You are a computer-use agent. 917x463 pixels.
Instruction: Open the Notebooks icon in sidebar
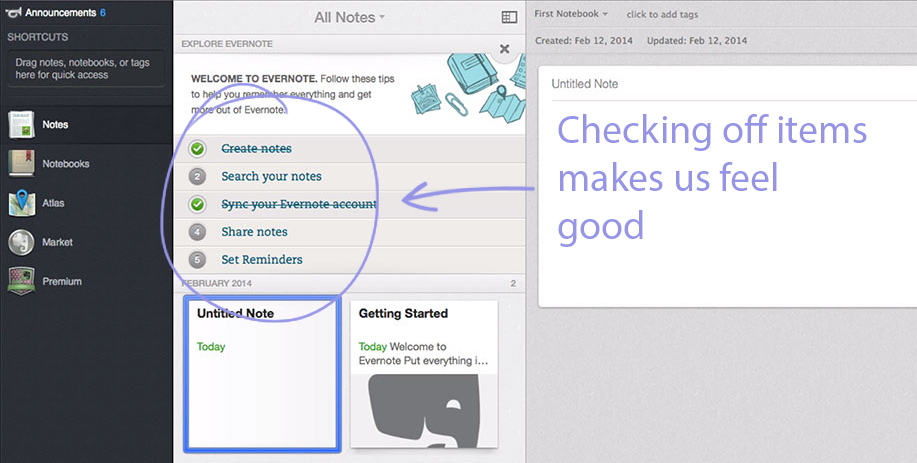click(x=21, y=164)
